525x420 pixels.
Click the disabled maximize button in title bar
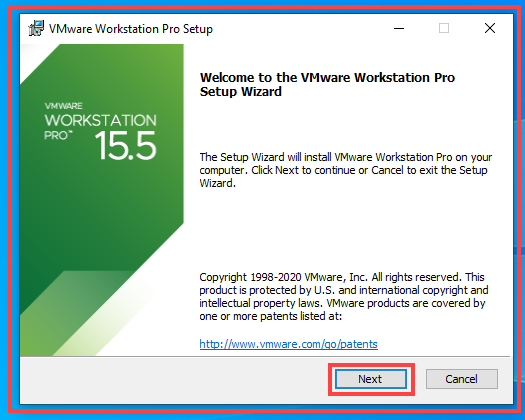click(444, 28)
